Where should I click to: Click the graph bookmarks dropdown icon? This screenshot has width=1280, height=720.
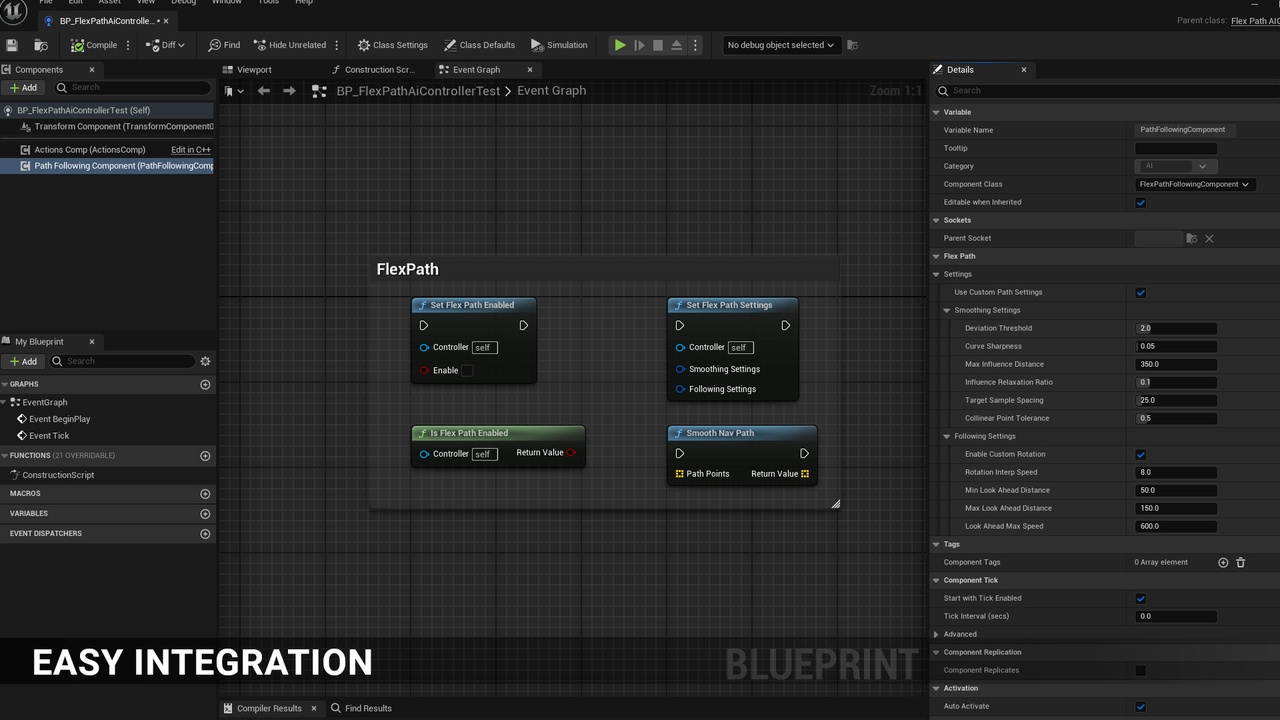point(234,91)
